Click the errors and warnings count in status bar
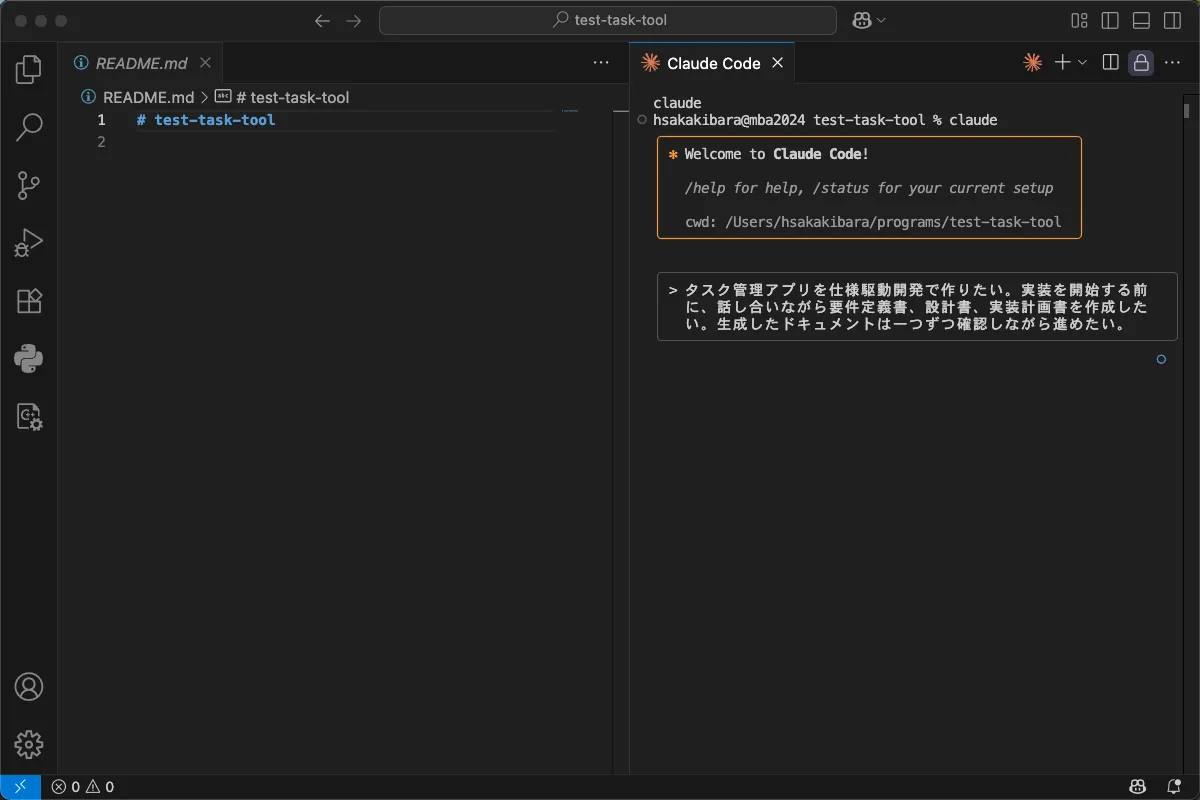Image resolution: width=1200 pixels, height=800 pixels. (83, 787)
